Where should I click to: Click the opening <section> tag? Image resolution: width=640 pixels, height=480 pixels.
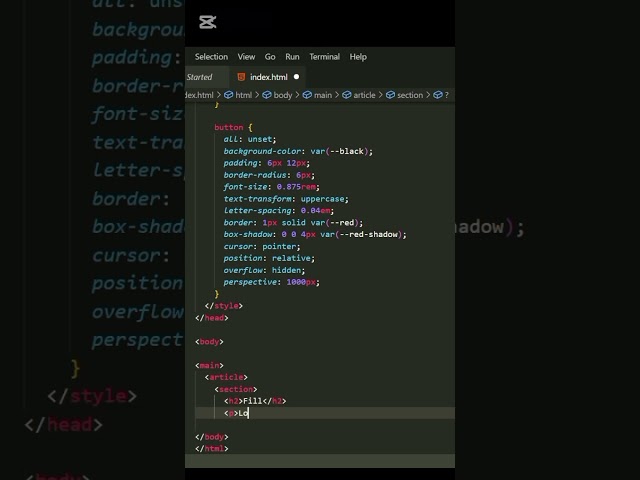click(x=236, y=389)
